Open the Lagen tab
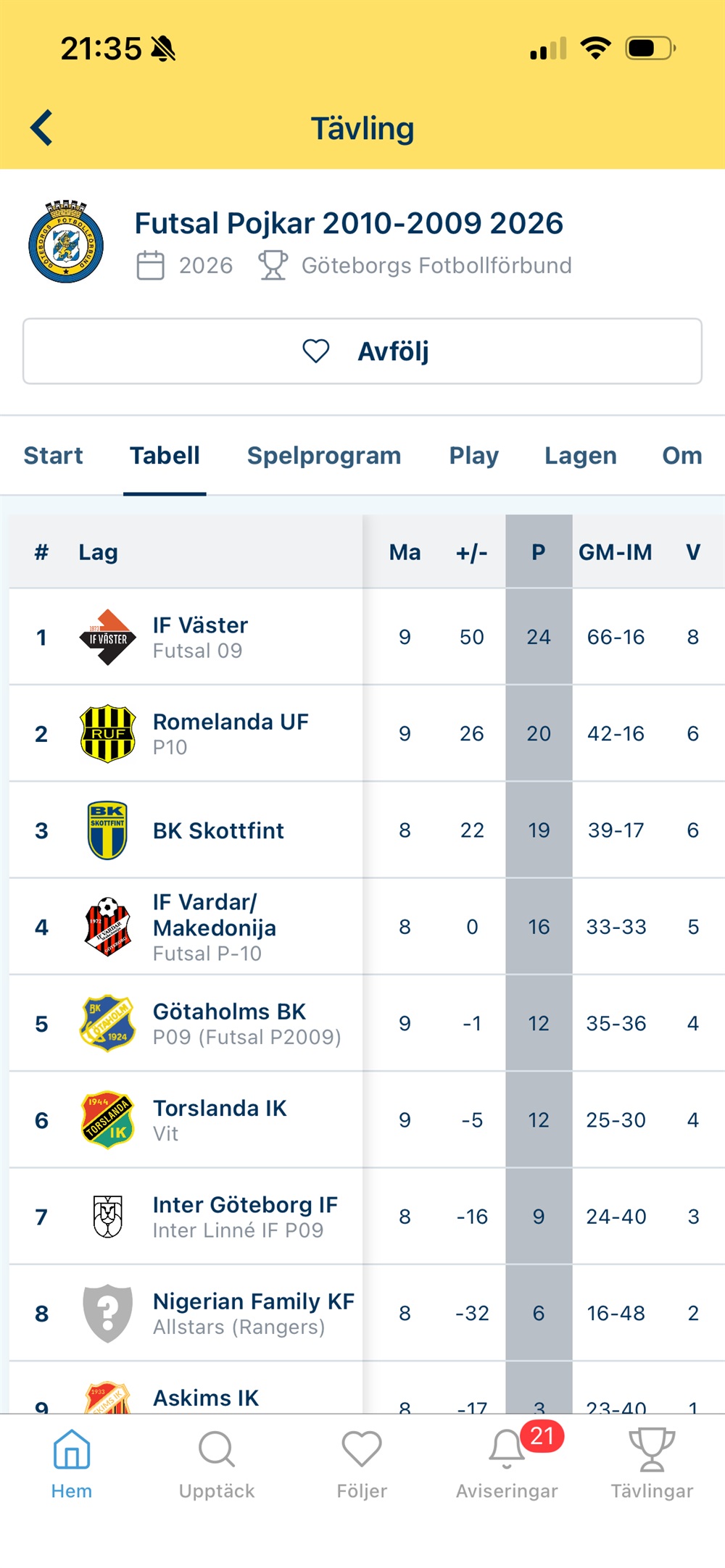This screenshot has height=1568, width=725. [x=581, y=456]
